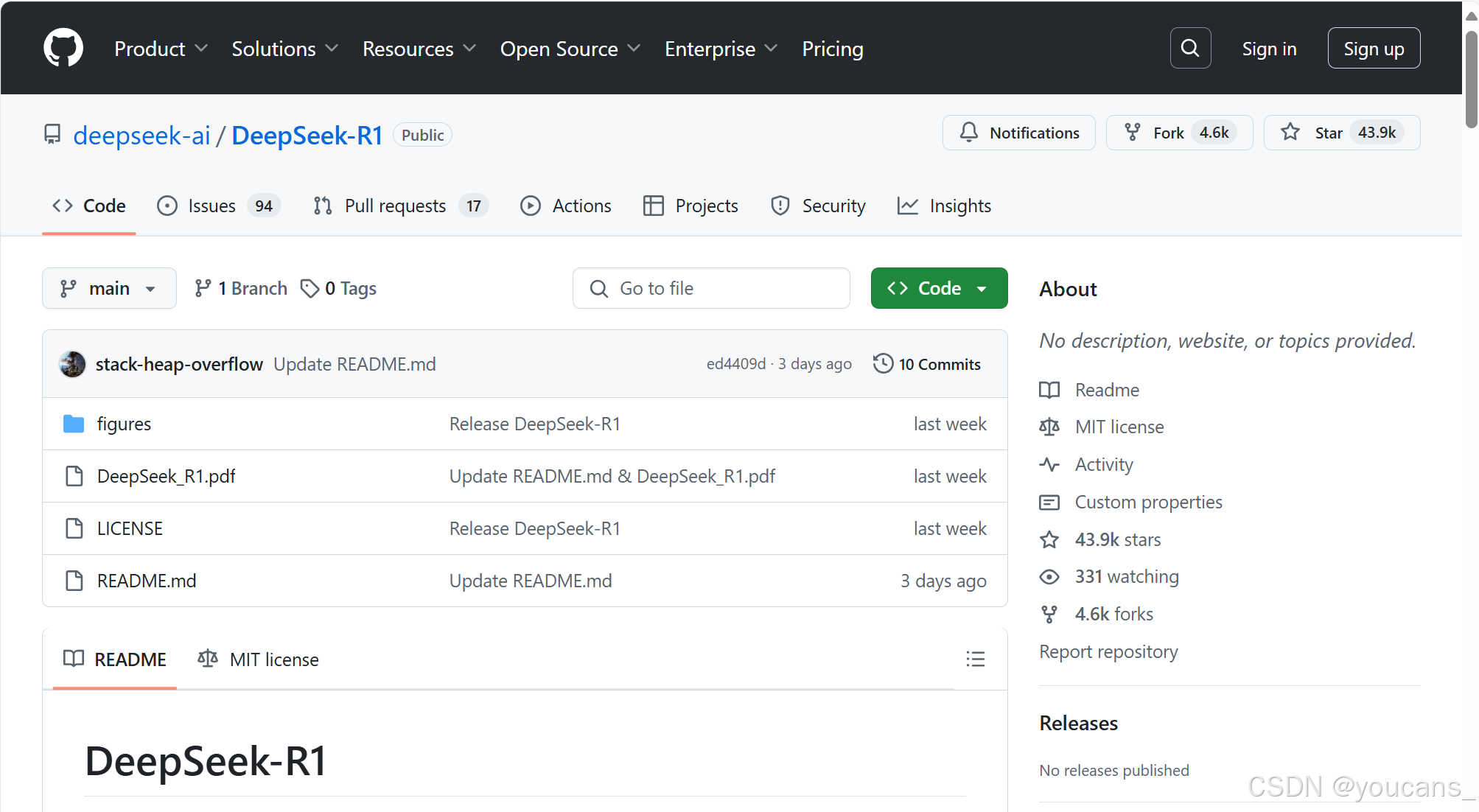1479x812 pixels.
Task: Expand the Open Source menu
Action: (570, 49)
